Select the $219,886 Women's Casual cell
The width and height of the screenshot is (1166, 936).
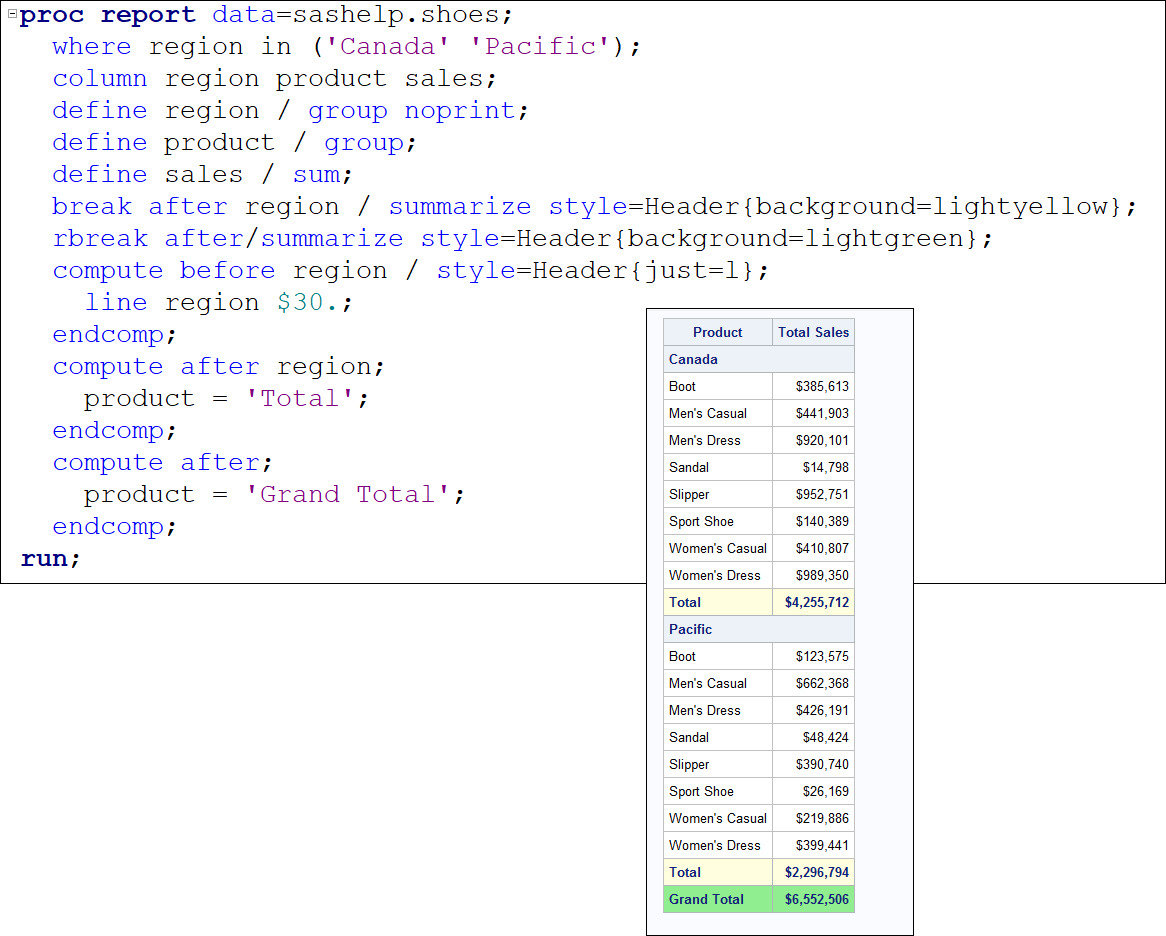point(814,818)
